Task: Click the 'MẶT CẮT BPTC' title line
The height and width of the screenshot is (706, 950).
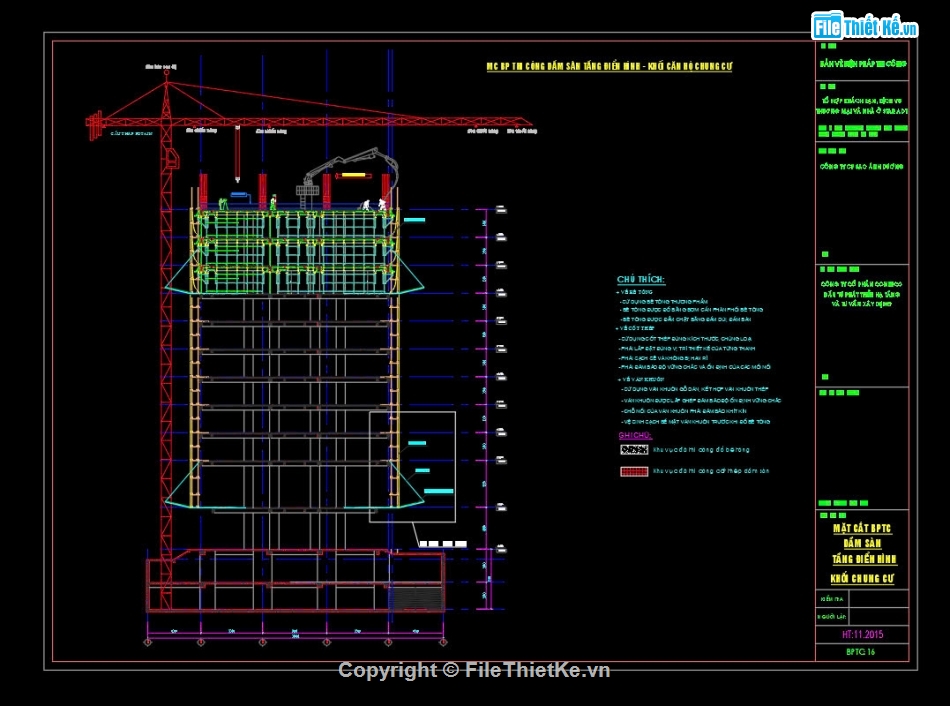Action: click(862, 528)
